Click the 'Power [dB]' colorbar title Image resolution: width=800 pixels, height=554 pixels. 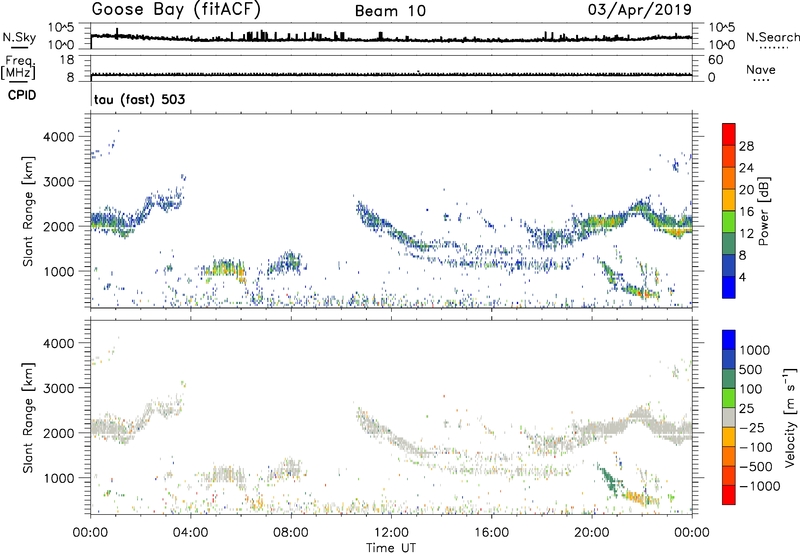pos(764,211)
